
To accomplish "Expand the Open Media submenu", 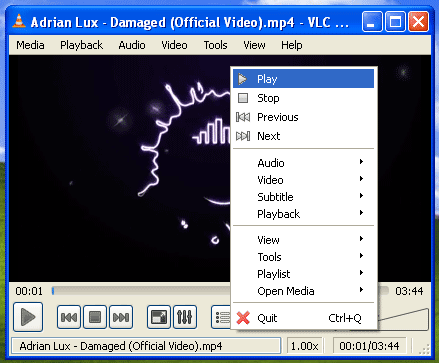I will tap(303, 291).
